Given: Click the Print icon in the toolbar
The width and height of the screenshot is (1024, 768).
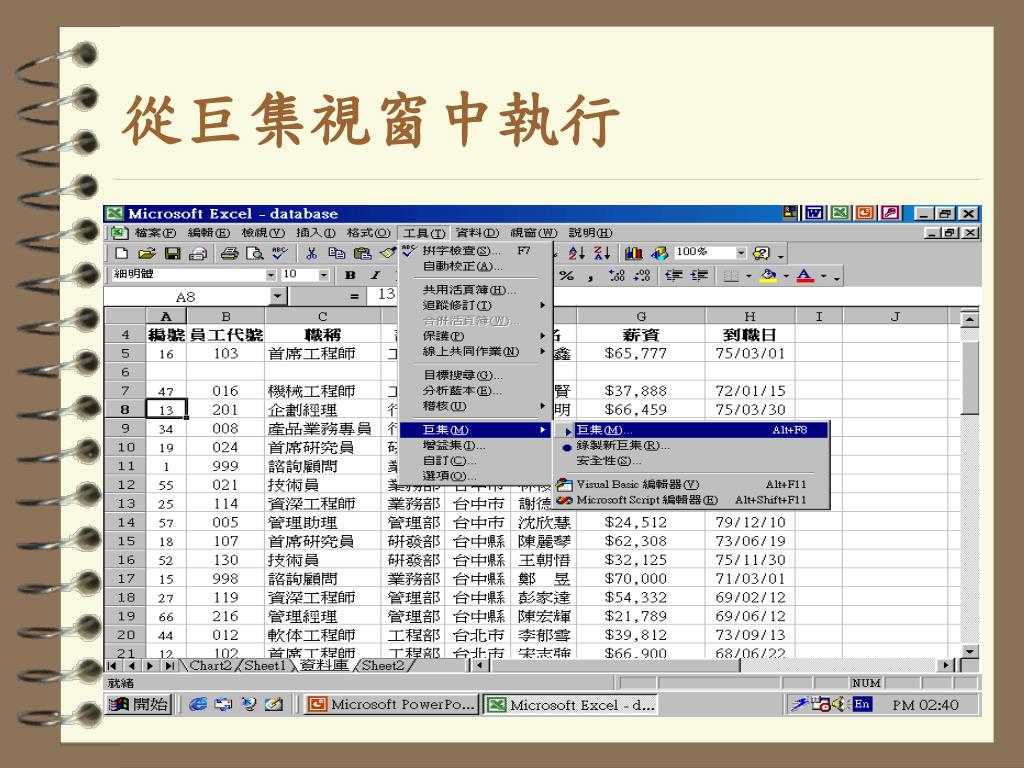Looking at the screenshot, I should 229,253.
